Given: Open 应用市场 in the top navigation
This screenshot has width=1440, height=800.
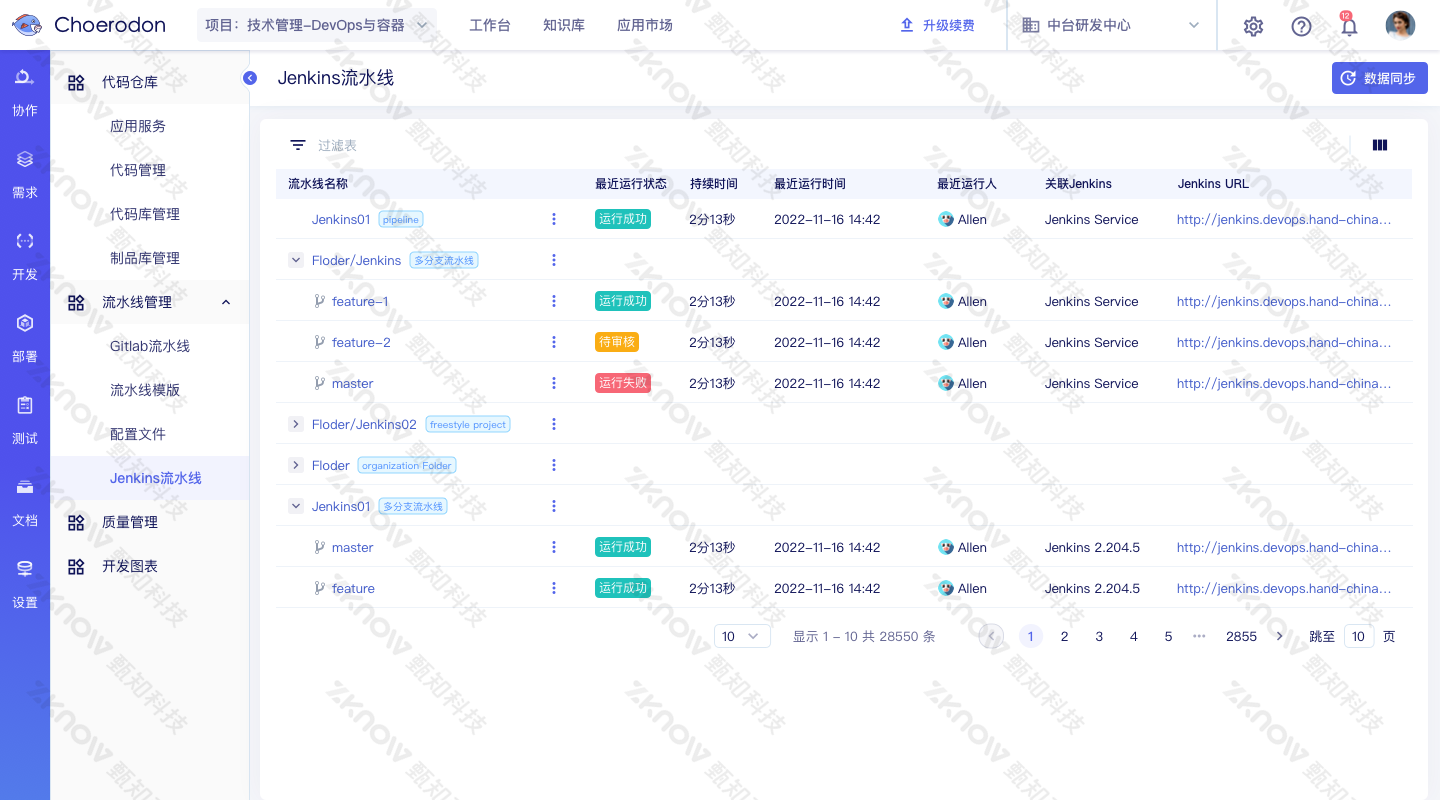Looking at the screenshot, I should (x=645, y=25).
